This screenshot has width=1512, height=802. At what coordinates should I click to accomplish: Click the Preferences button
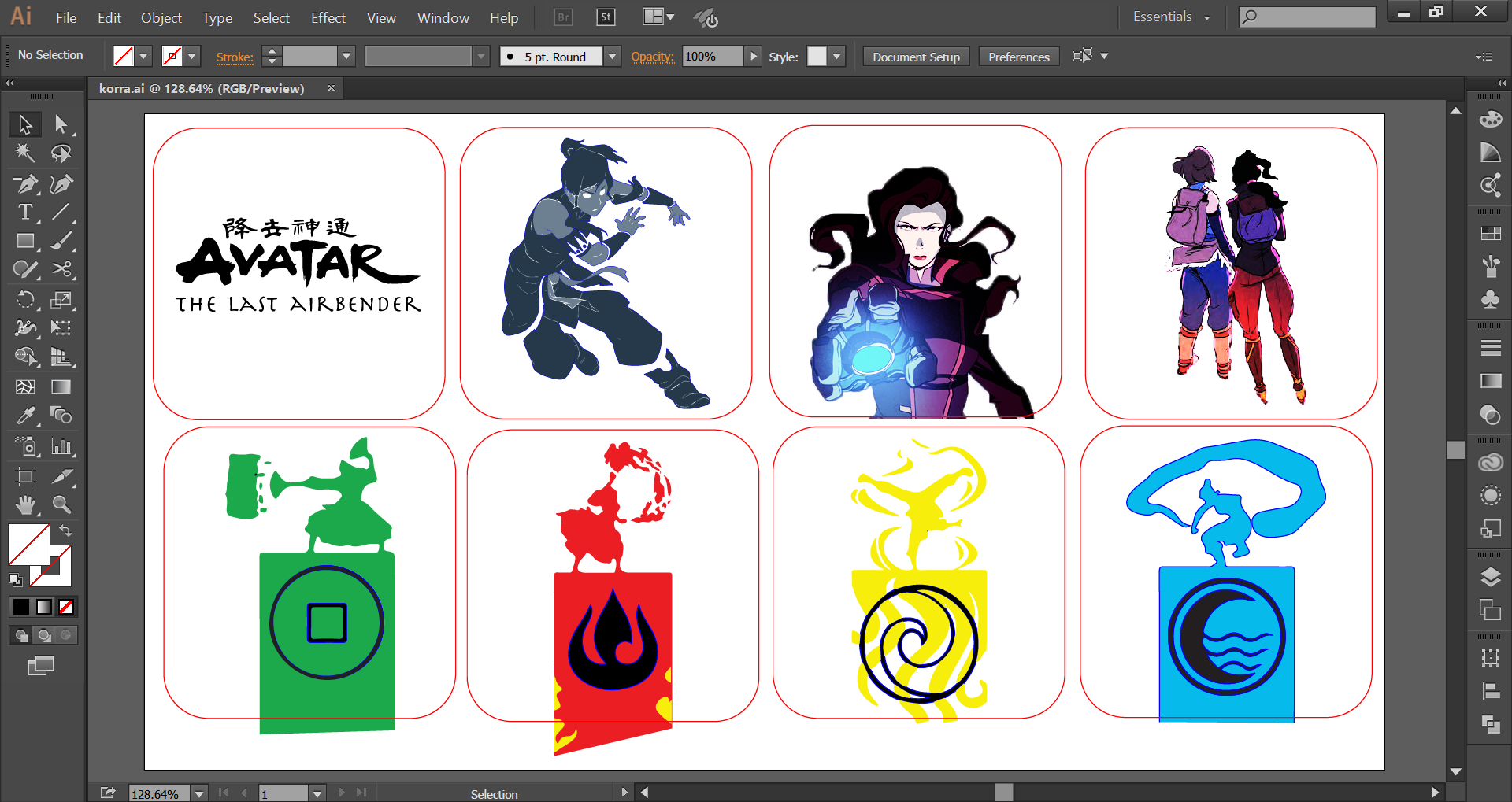(x=1019, y=57)
